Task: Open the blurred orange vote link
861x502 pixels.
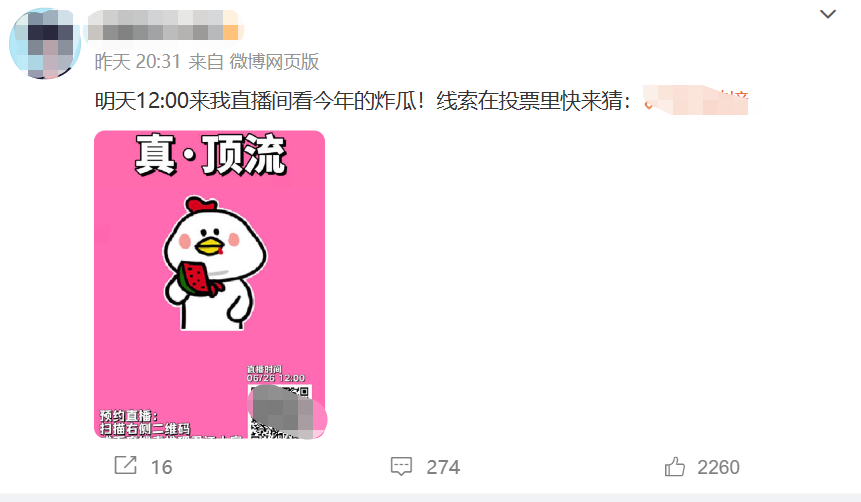Action: click(x=696, y=101)
